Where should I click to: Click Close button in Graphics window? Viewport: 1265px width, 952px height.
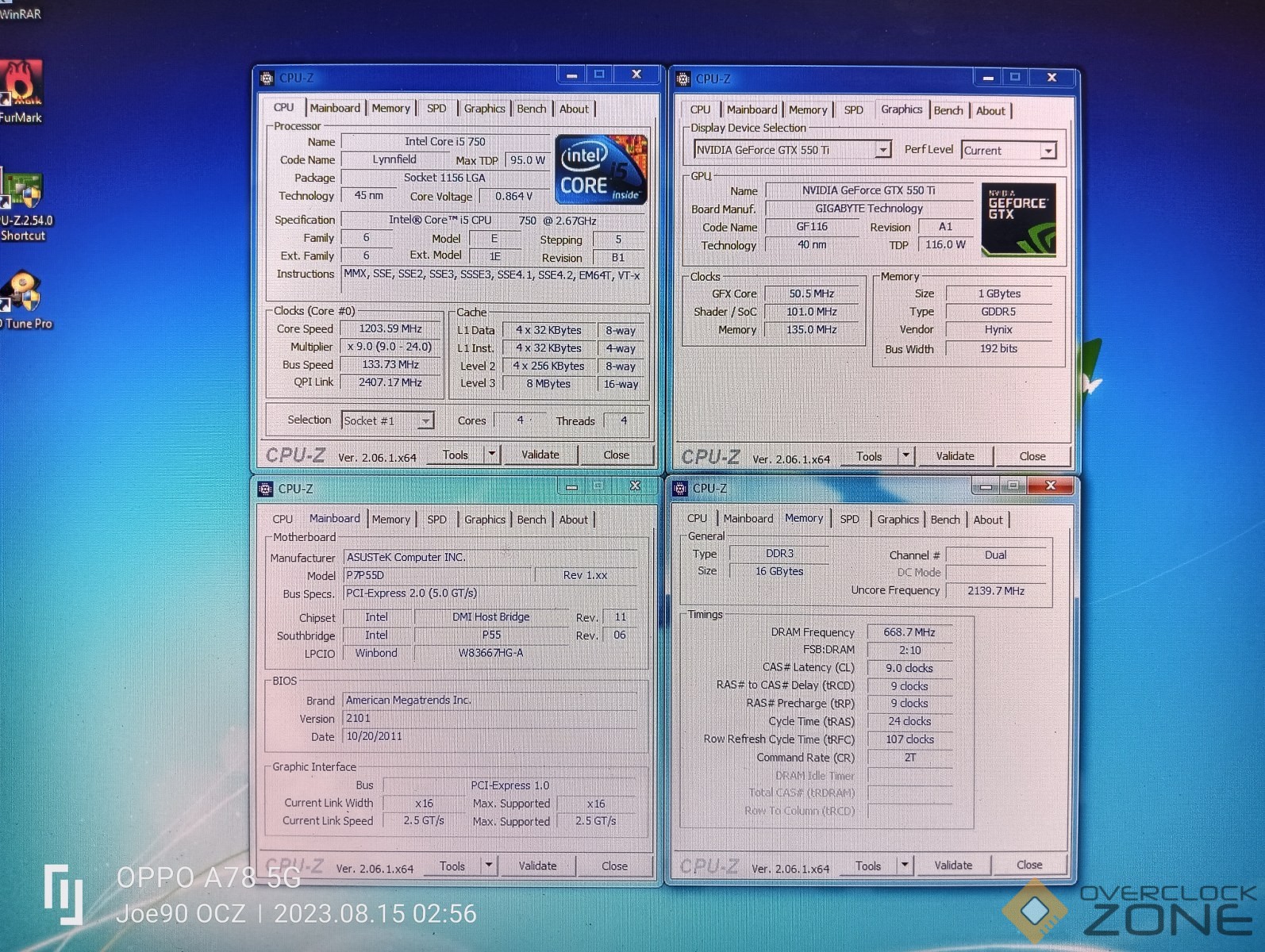1032,456
